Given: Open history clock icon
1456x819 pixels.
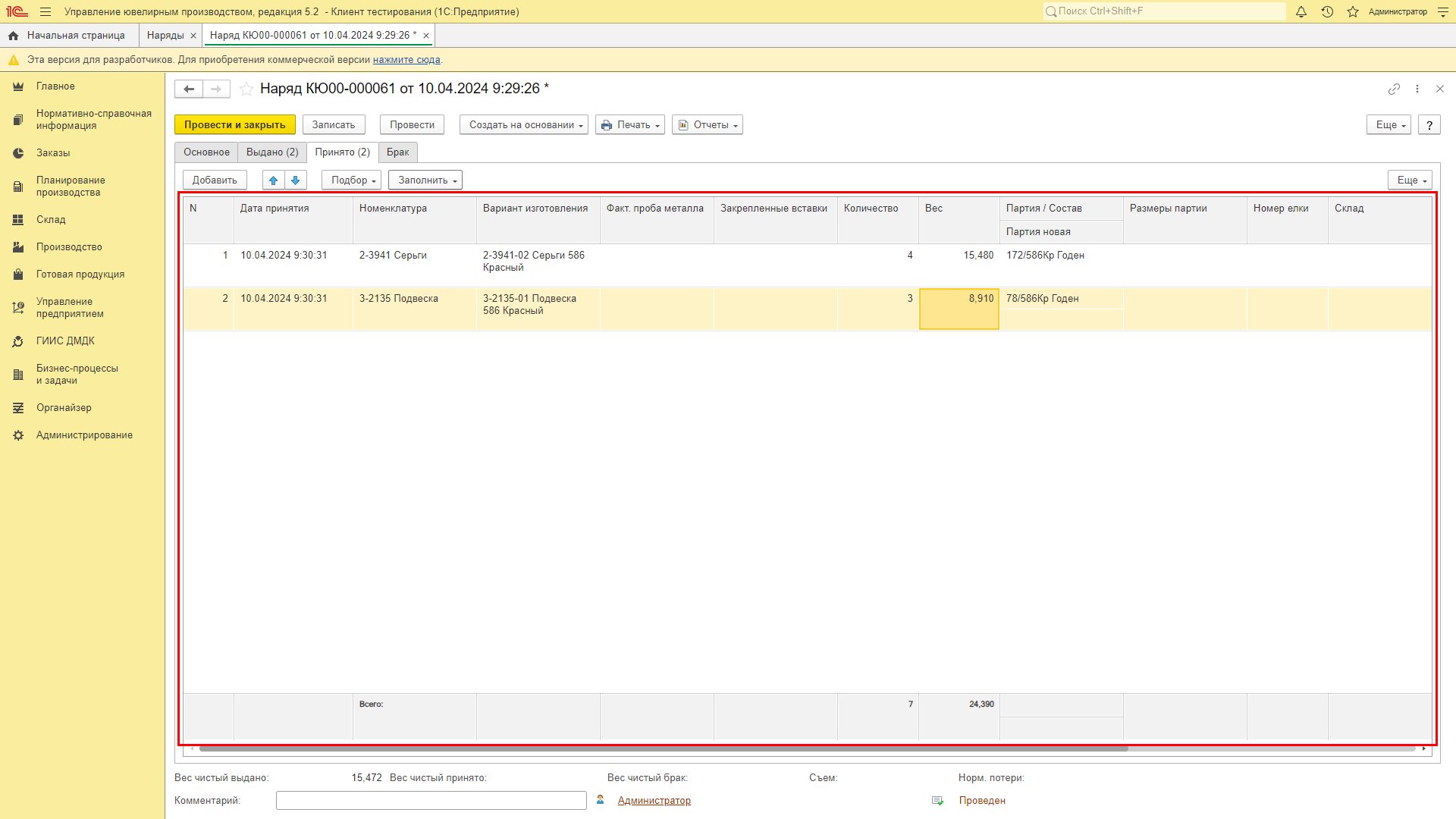Looking at the screenshot, I should pos(1327,12).
